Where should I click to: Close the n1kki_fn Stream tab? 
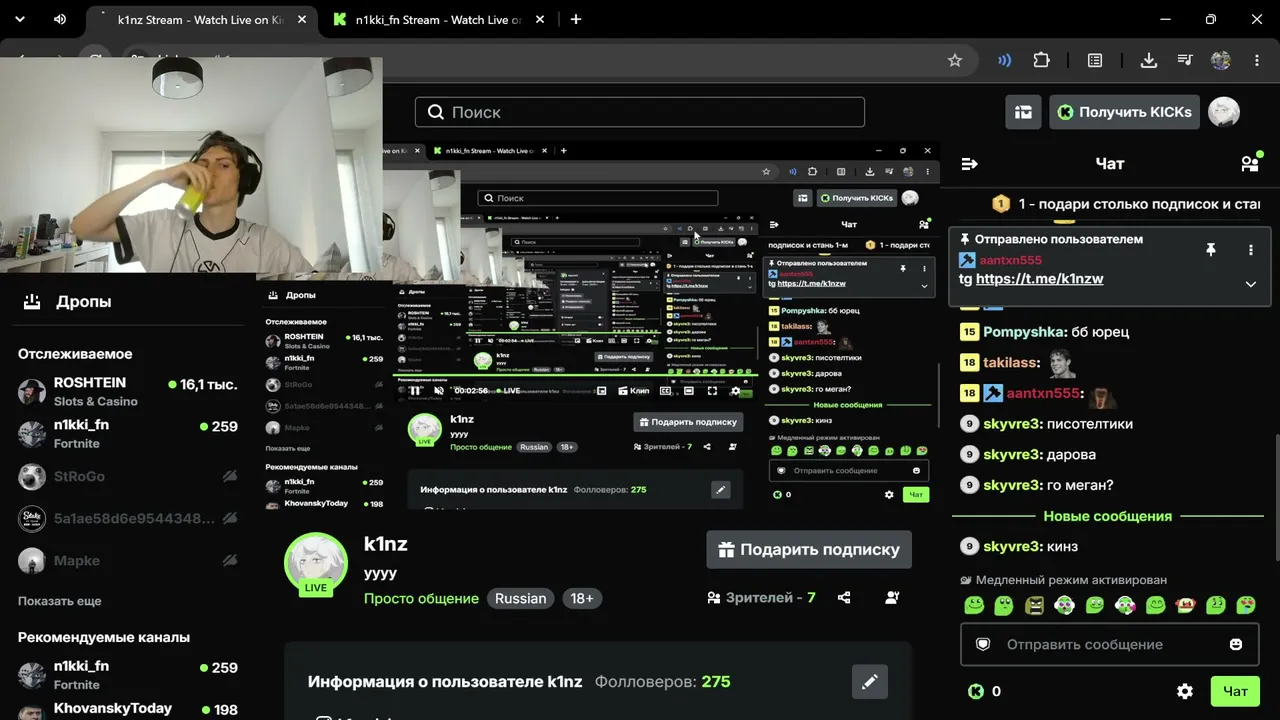point(541,19)
